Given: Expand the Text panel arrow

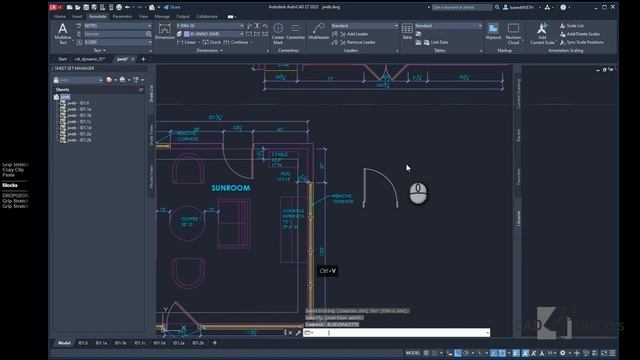Looking at the screenshot, I should [x=104, y=51].
